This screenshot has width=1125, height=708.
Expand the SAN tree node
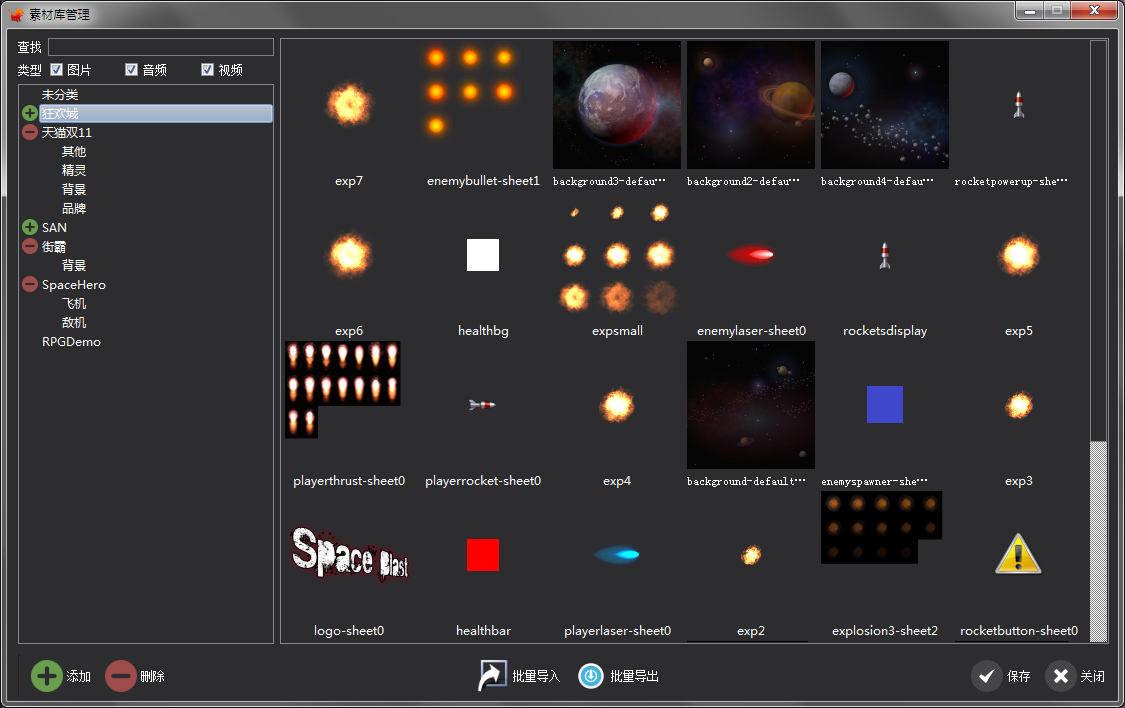[x=28, y=227]
